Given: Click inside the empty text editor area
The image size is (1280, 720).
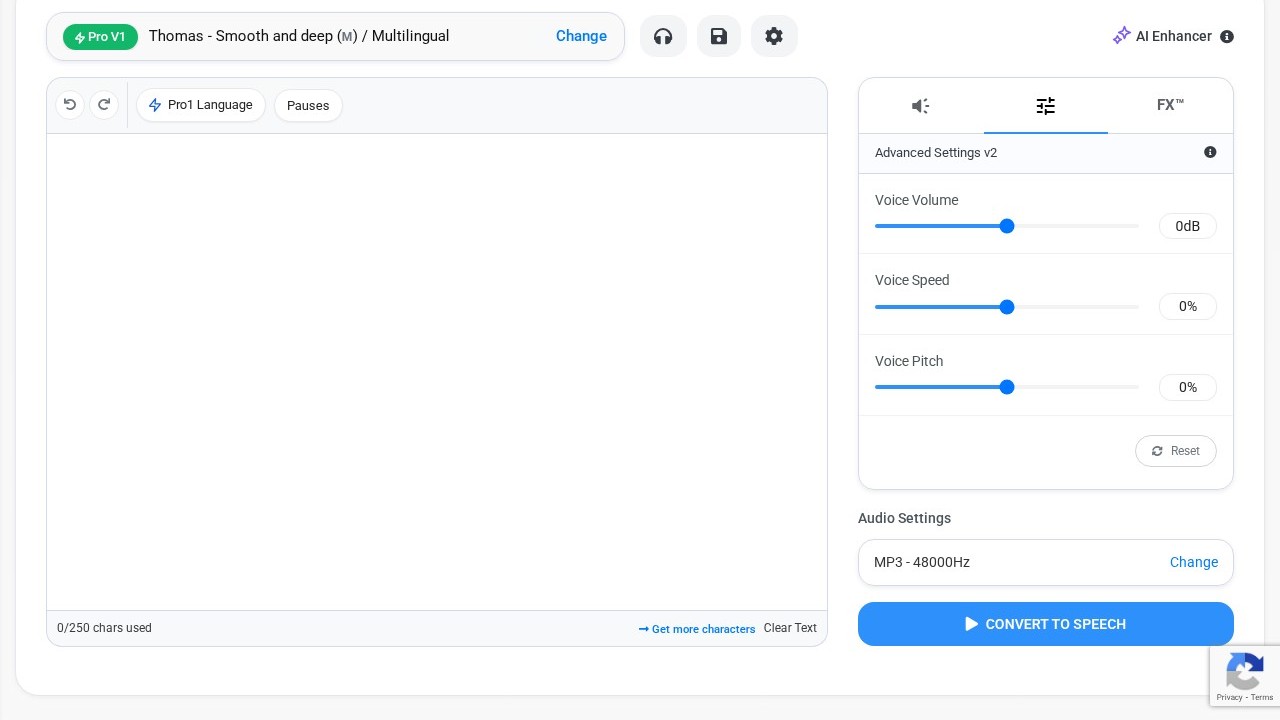Looking at the screenshot, I should pos(437,370).
